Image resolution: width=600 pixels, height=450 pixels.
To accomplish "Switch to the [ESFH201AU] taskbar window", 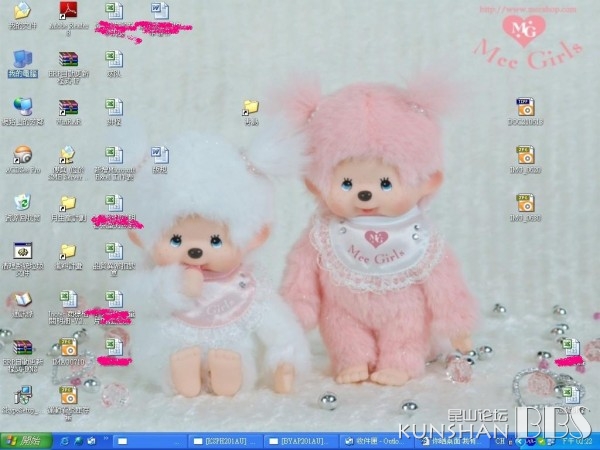I will click(x=225, y=441).
